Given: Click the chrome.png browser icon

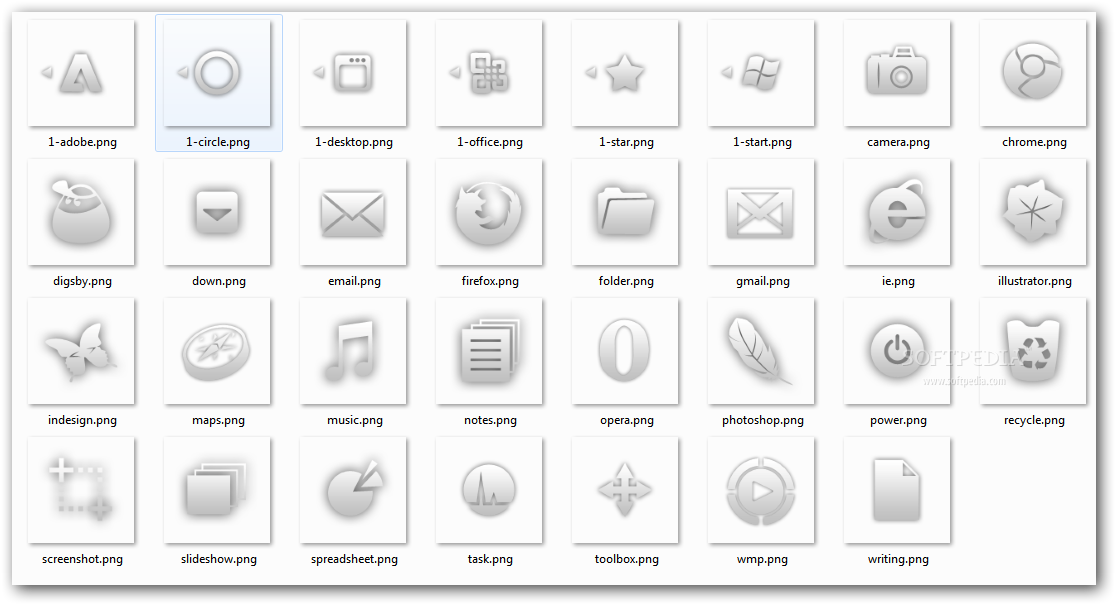Looking at the screenshot, I should 1033,73.
